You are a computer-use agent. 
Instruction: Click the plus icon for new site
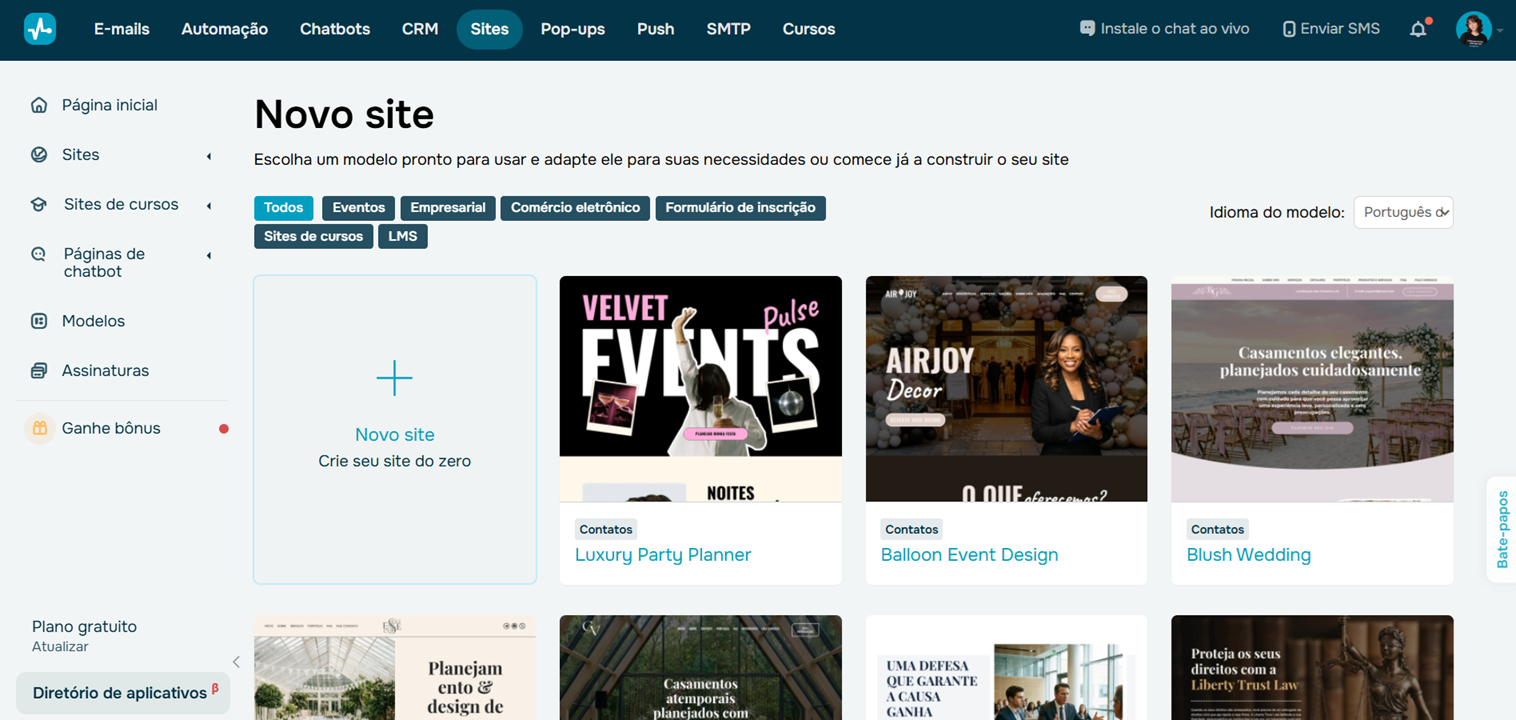click(394, 378)
